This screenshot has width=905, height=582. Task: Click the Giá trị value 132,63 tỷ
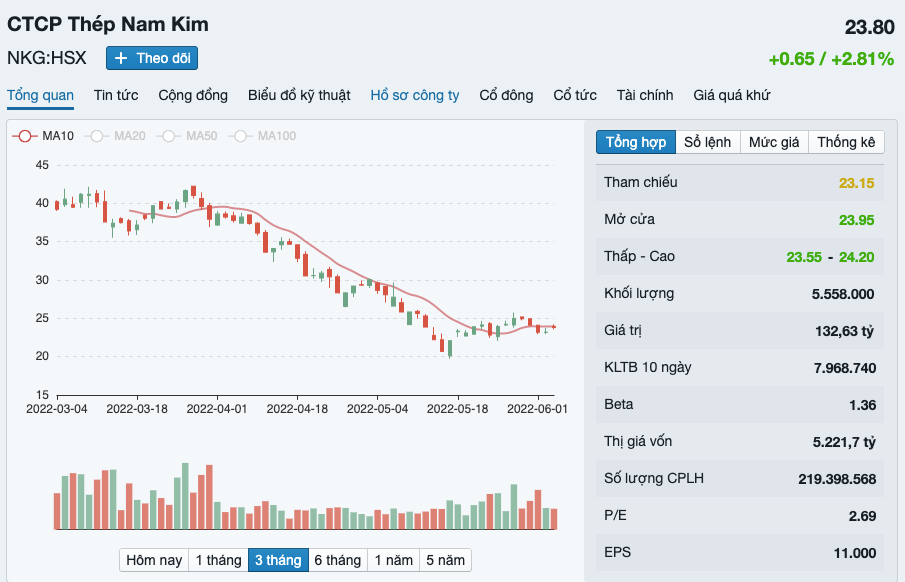[x=844, y=331]
